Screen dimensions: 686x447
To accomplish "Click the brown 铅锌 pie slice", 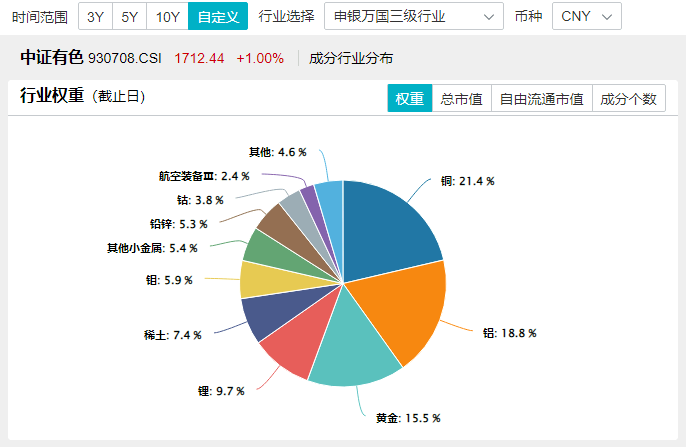I will pyautogui.click(x=277, y=221).
